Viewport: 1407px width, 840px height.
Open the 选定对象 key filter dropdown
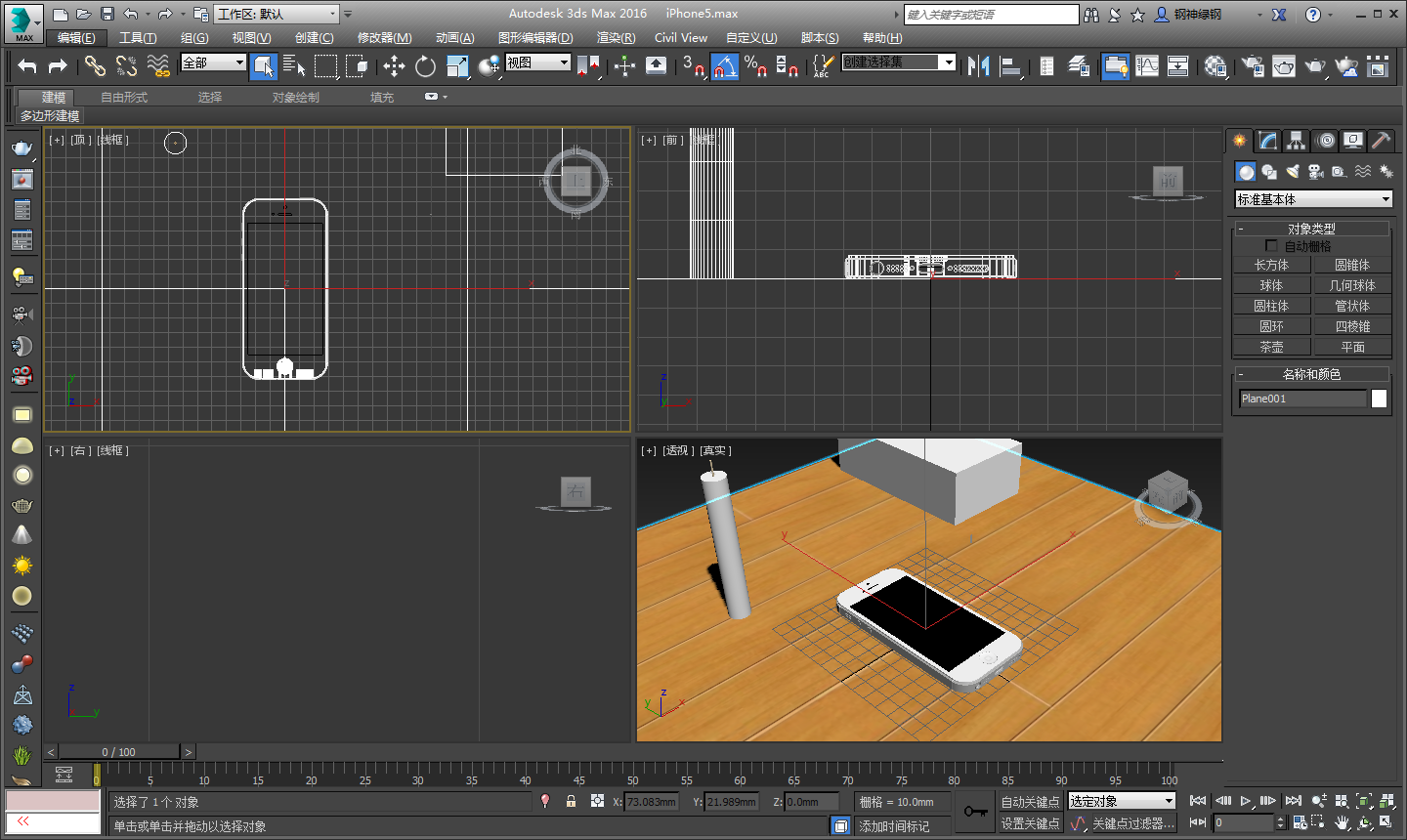point(1122,801)
